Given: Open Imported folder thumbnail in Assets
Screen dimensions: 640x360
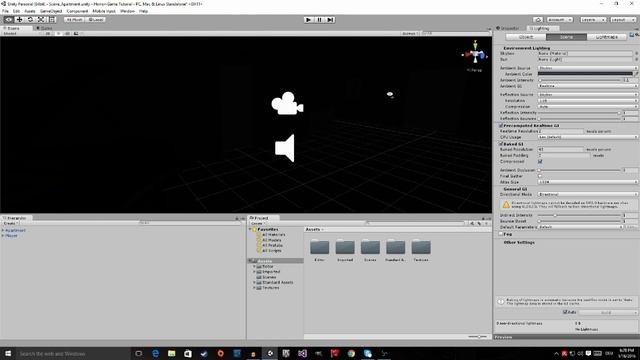Looking at the screenshot, I should click(345, 247).
